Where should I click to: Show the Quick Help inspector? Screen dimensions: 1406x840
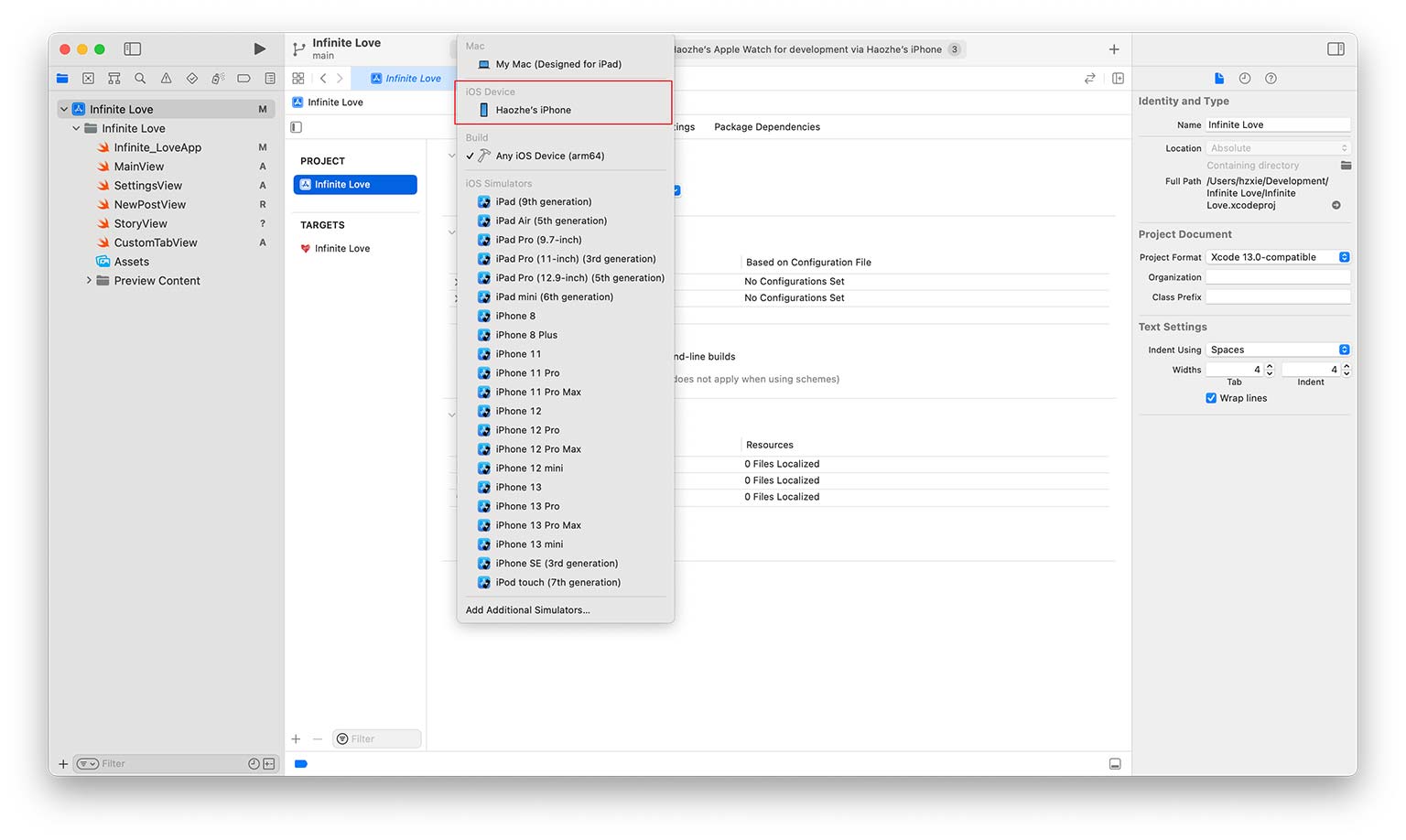(x=1271, y=79)
